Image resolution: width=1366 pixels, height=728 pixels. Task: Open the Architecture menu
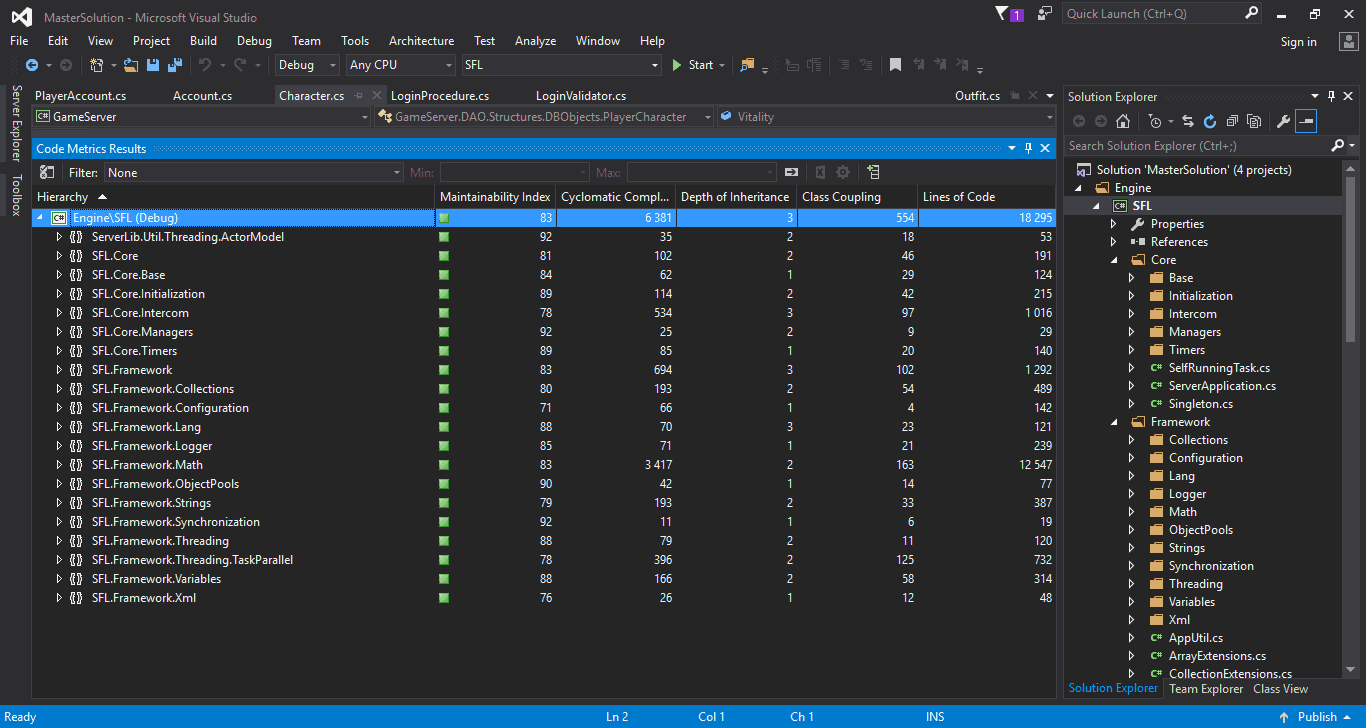point(421,41)
